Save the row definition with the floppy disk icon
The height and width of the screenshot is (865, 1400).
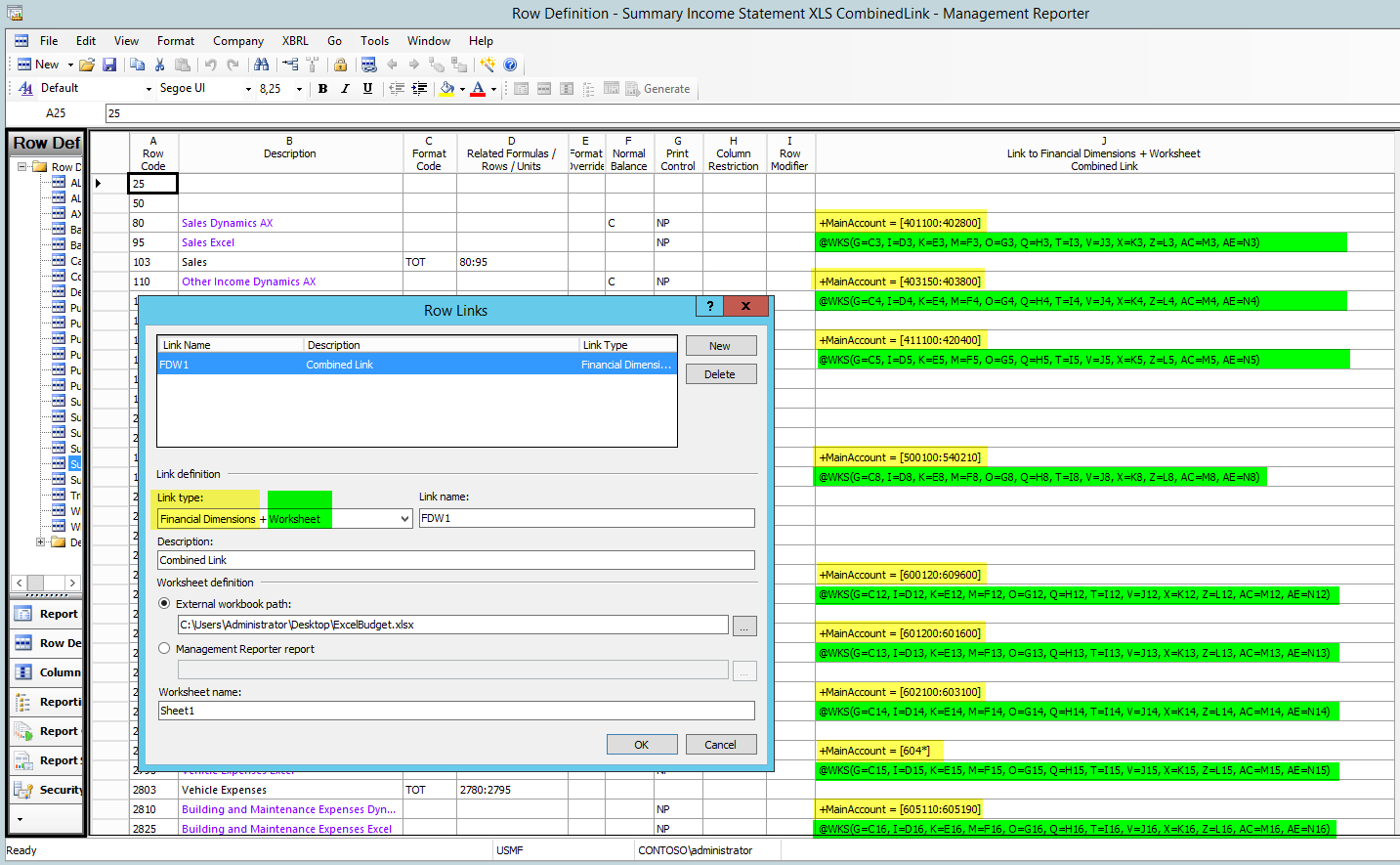click(109, 65)
